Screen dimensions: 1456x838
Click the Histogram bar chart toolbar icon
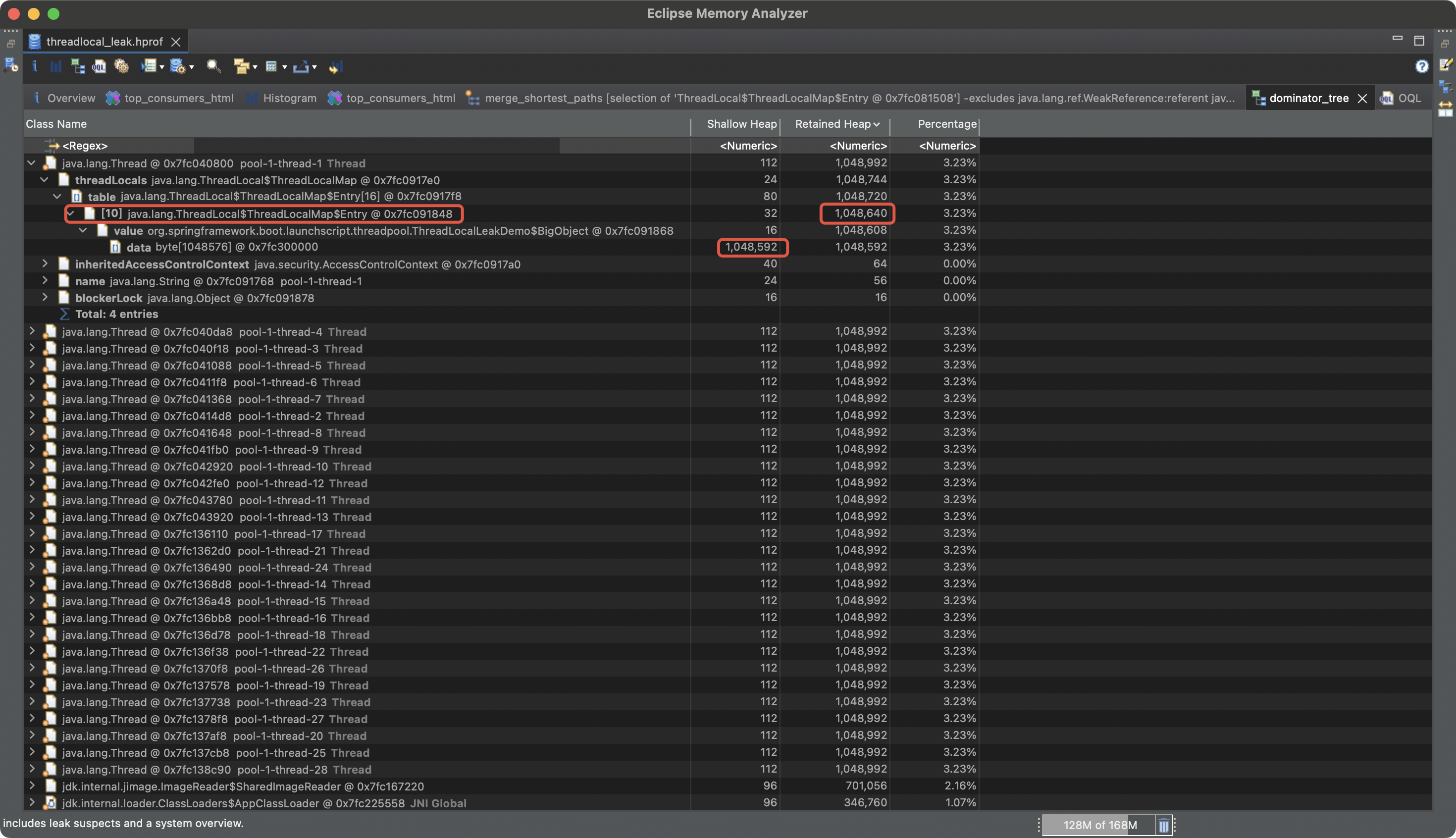pos(56,67)
